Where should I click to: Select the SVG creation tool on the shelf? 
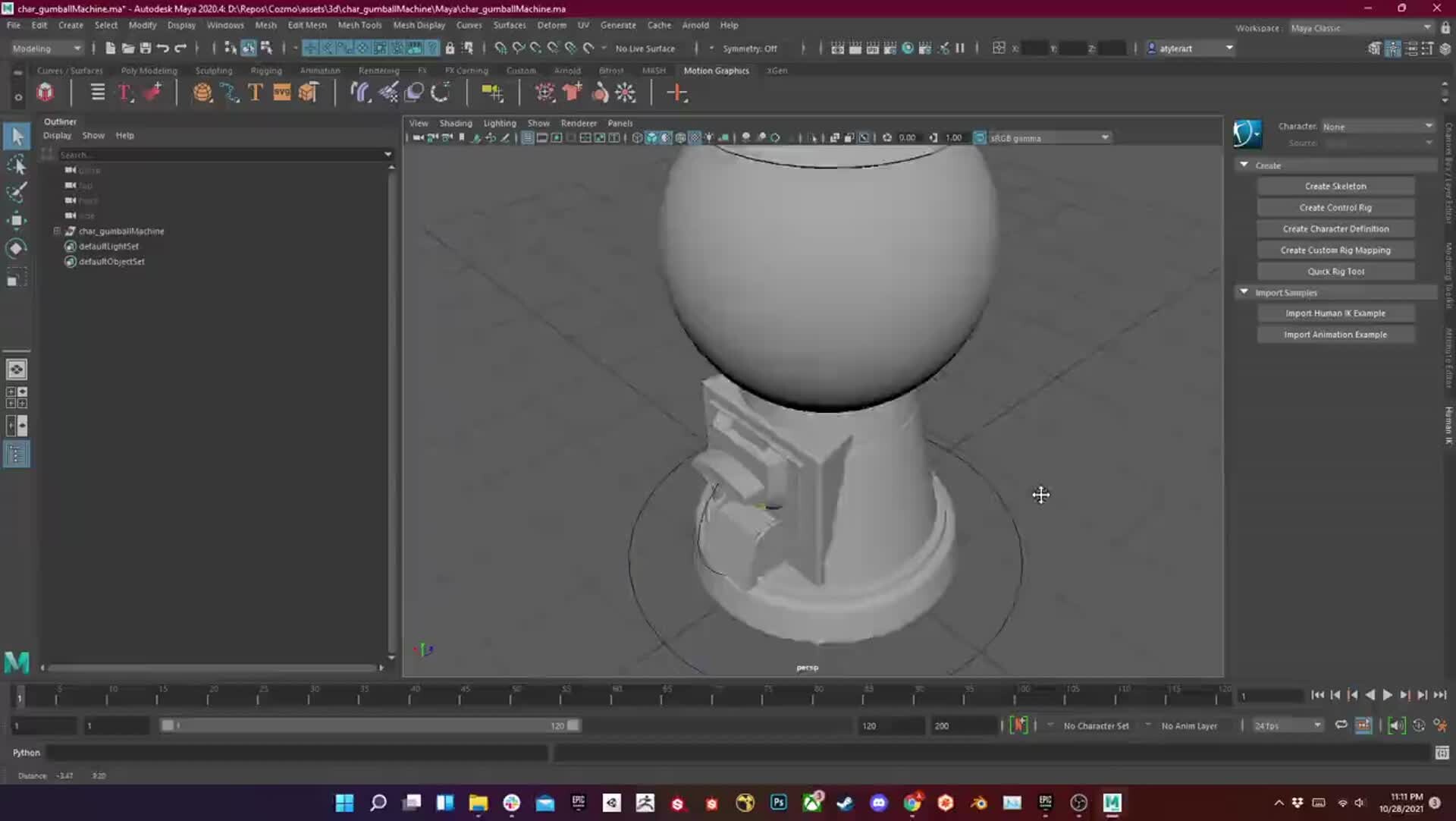point(282,92)
